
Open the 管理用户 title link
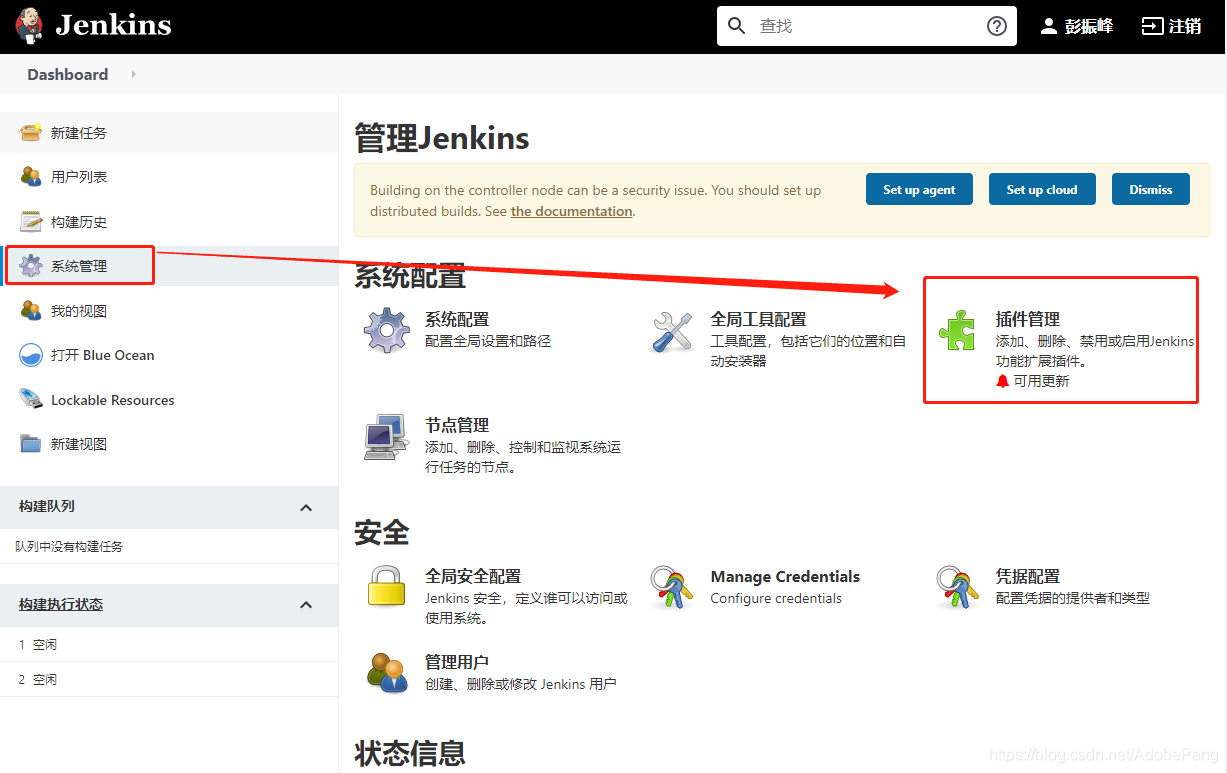coord(457,662)
